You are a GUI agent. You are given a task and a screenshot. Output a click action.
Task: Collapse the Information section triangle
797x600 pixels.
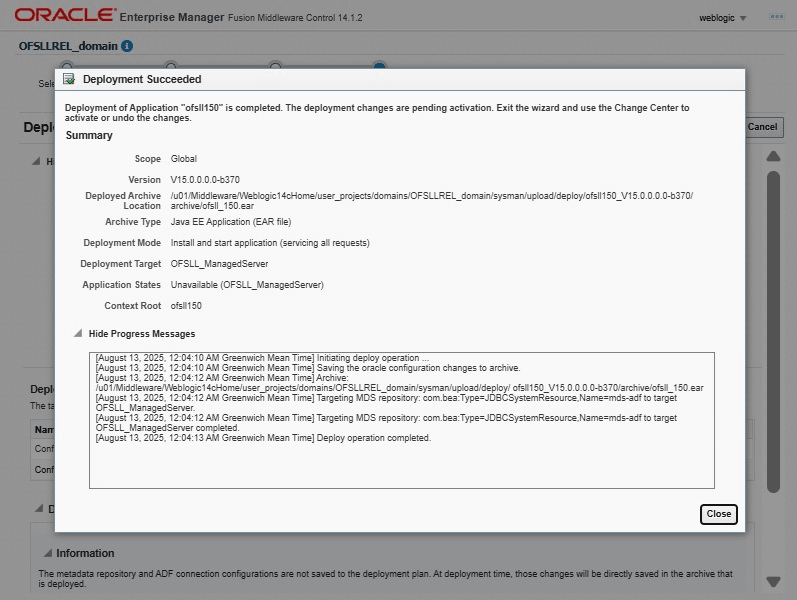coord(46,553)
